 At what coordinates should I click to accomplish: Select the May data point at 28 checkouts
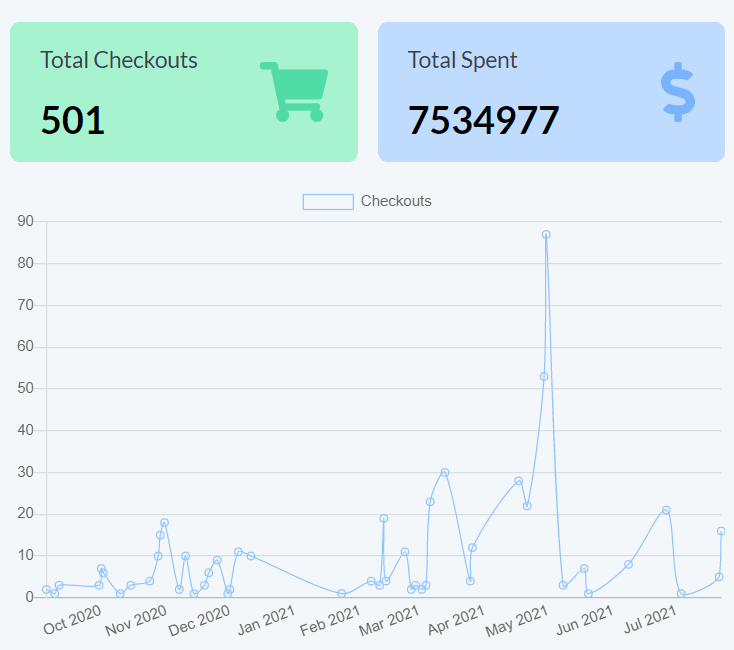click(518, 481)
